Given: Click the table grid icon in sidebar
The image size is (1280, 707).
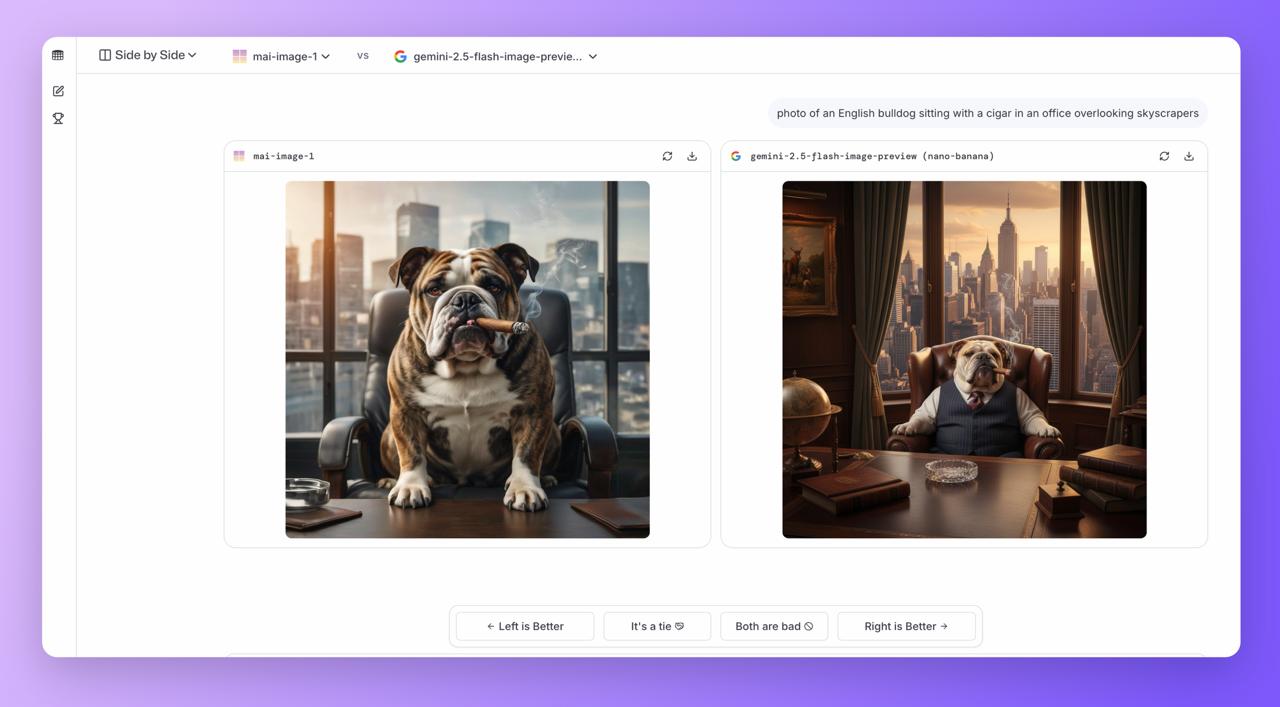Looking at the screenshot, I should click(58, 55).
